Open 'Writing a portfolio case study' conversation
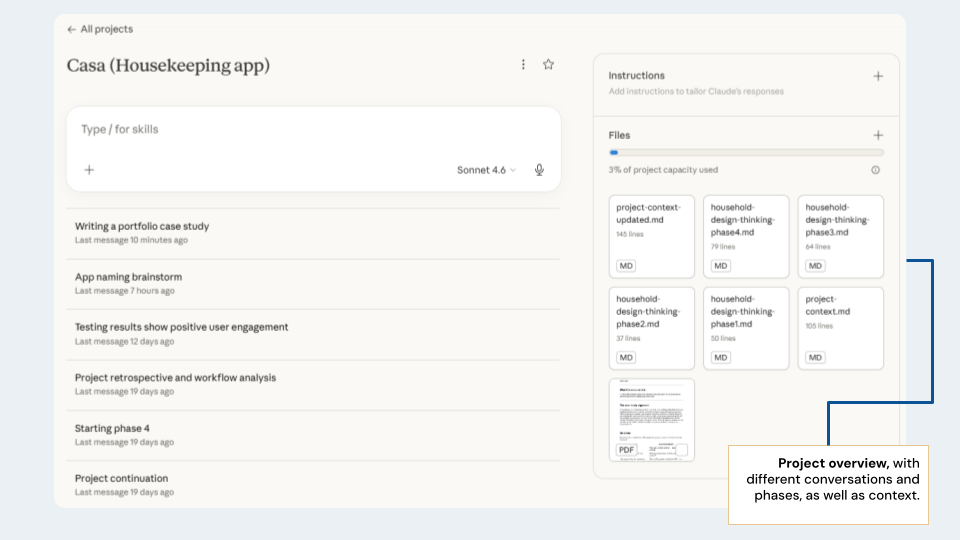Image resolution: width=960 pixels, height=540 pixels. (x=313, y=233)
